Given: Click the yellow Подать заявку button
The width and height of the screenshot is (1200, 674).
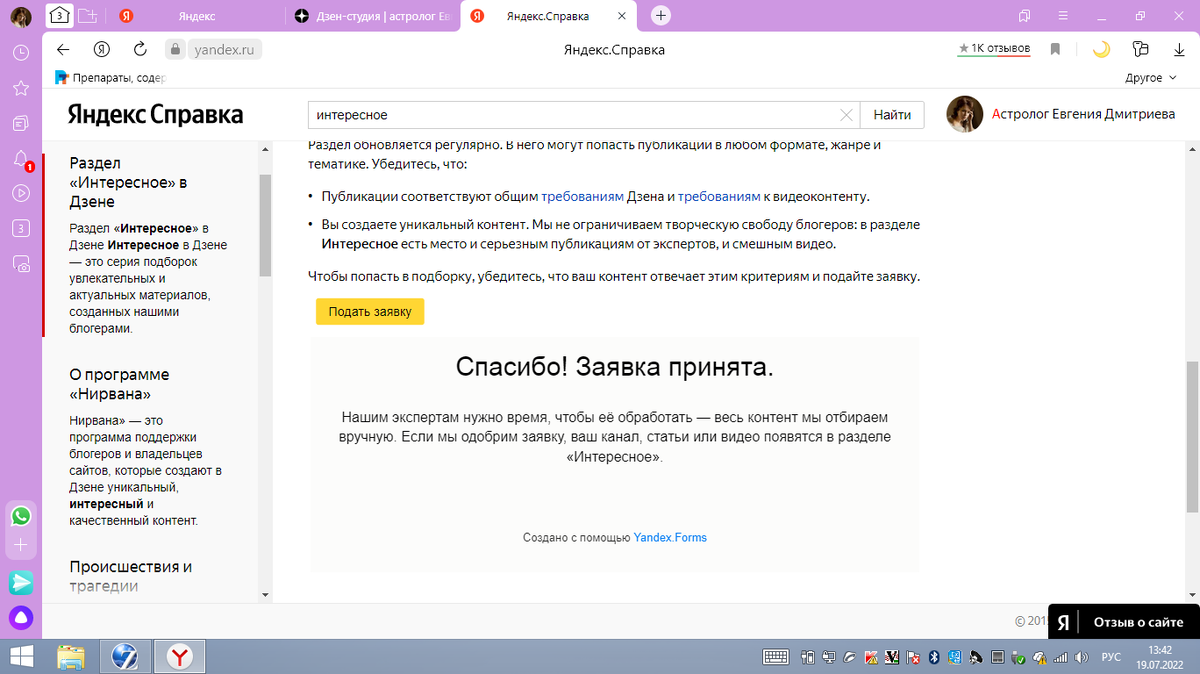Looking at the screenshot, I should (x=370, y=311).
